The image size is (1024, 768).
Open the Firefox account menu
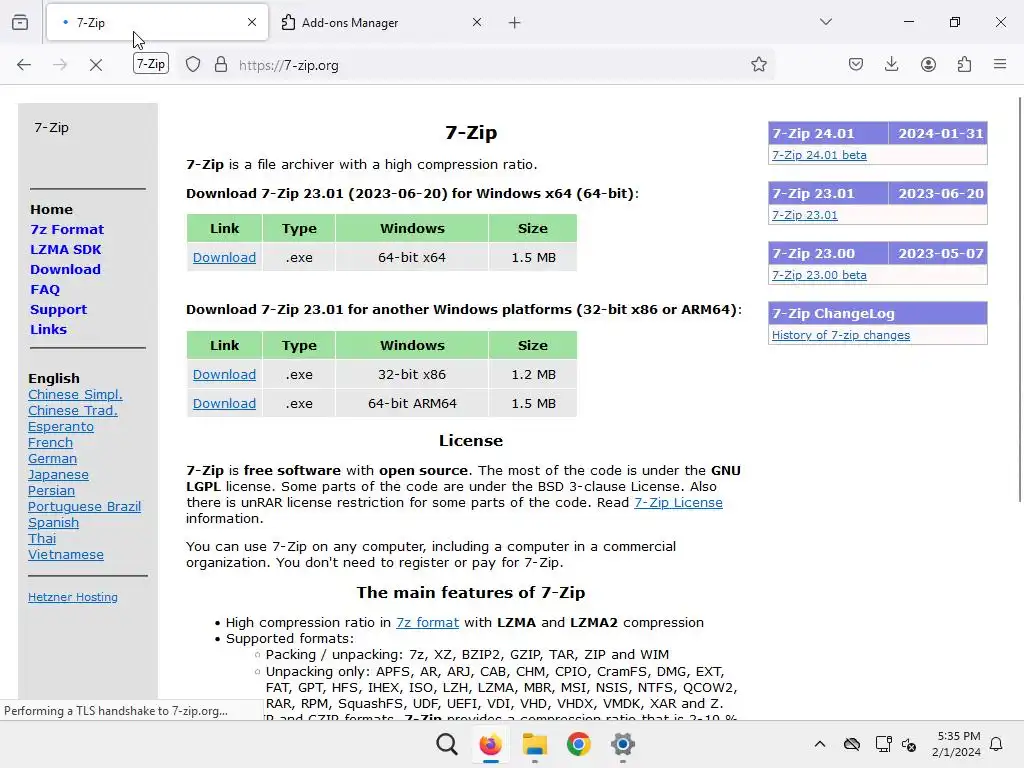[928, 65]
